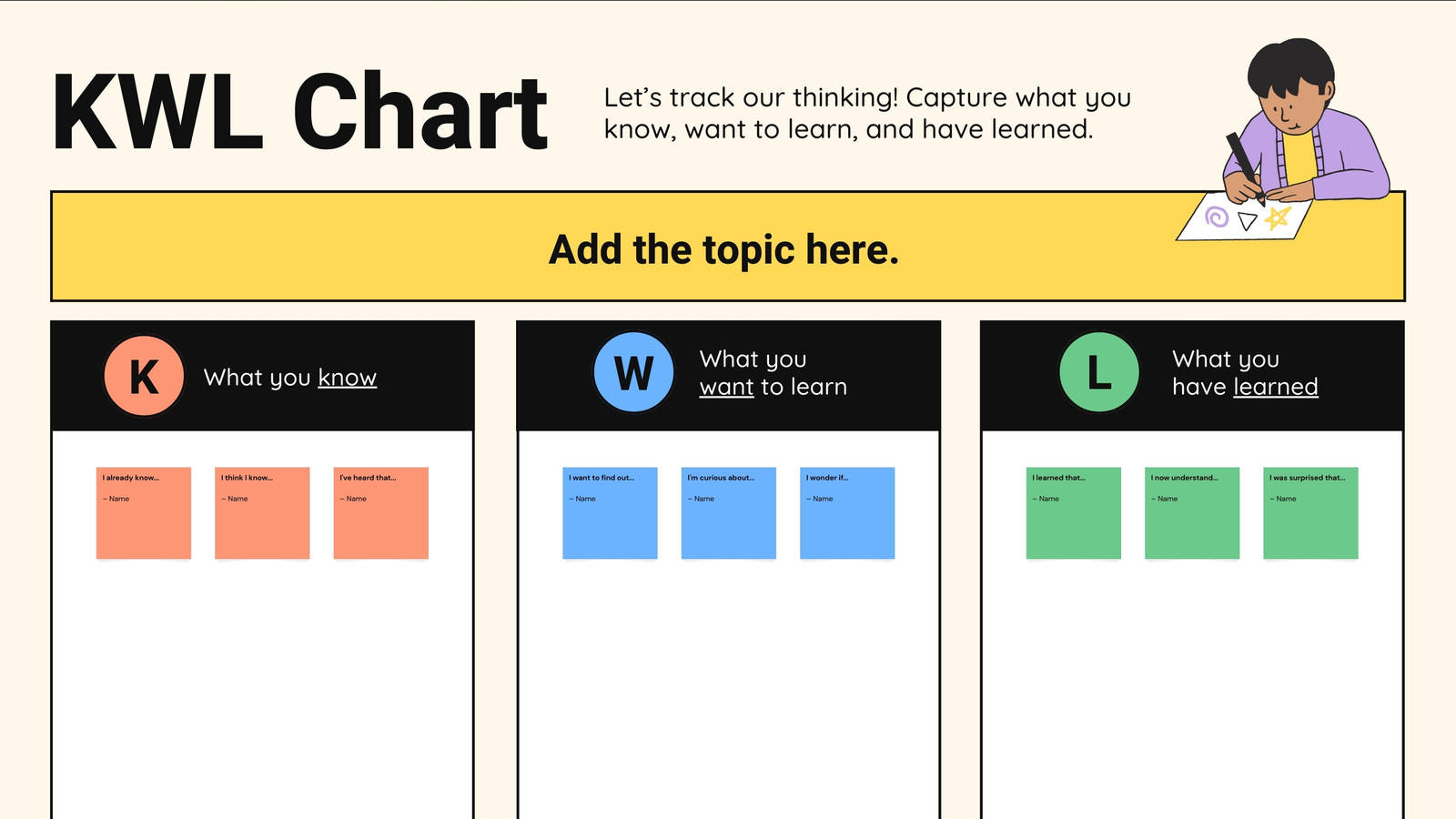Select the 'Let's track our thinking!' subtitle text

pyautogui.click(x=867, y=113)
